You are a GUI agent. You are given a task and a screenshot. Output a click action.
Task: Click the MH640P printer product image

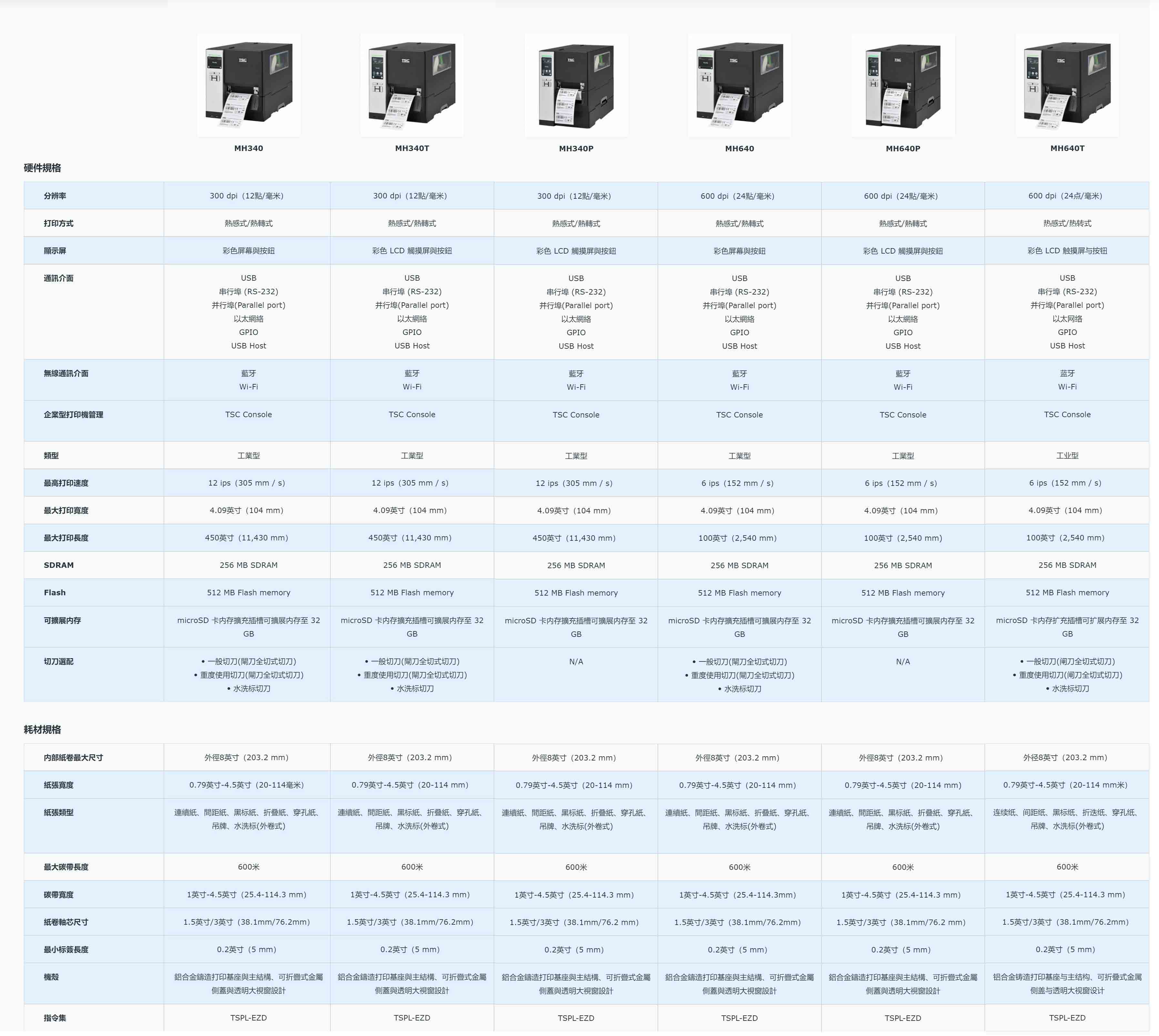903,84
